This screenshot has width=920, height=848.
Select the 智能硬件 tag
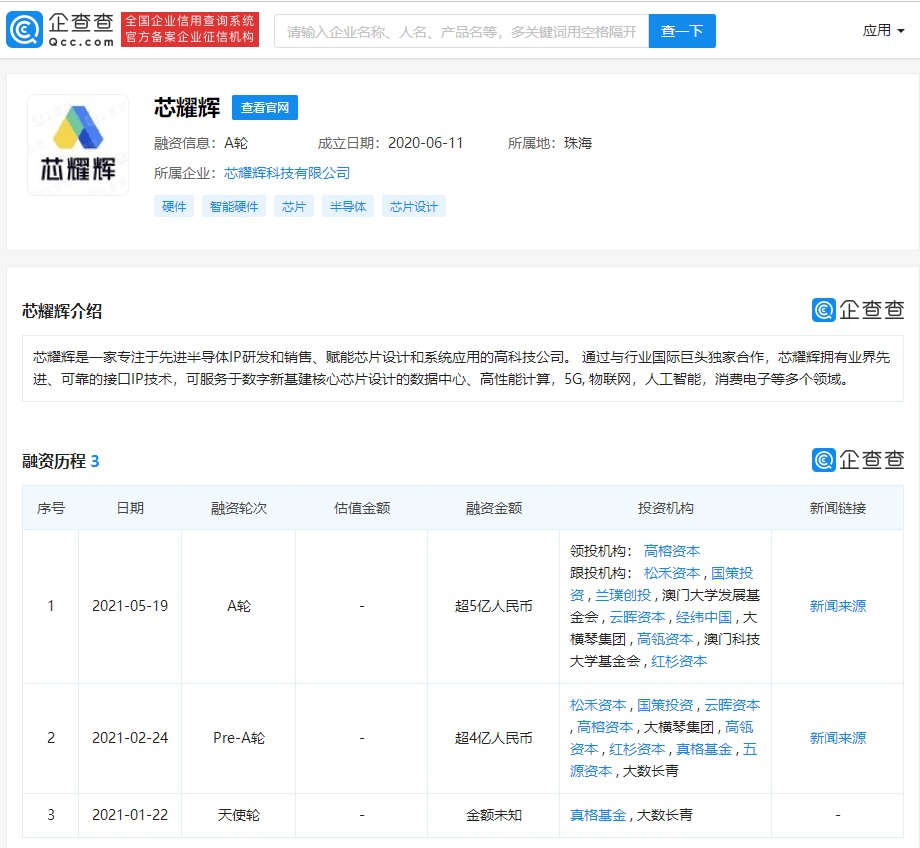click(234, 207)
